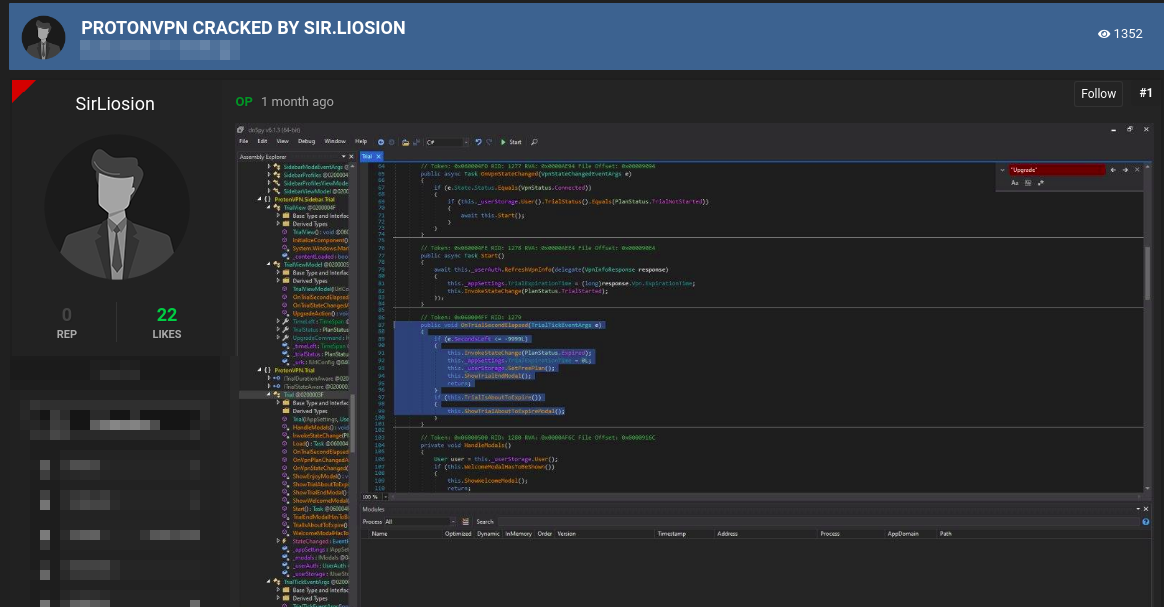Click the Save All toolbar icon
Screen dimensions: 1164x607
tap(416, 142)
